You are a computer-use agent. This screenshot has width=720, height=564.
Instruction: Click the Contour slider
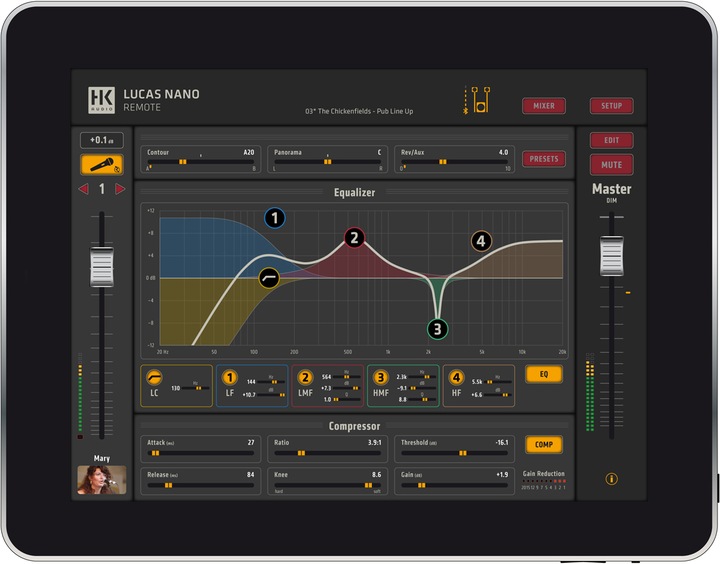coord(201,162)
